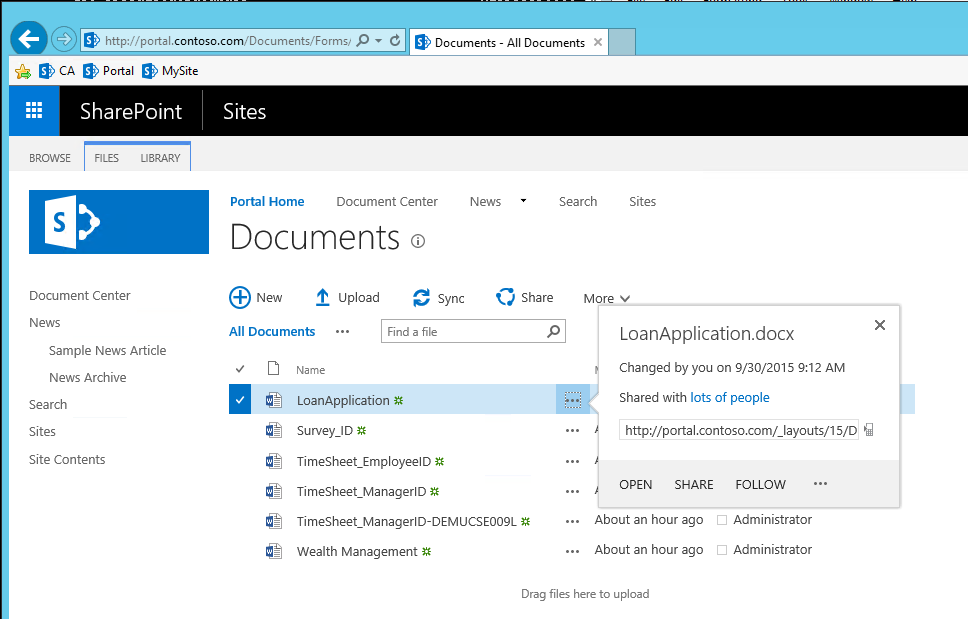The height and width of the screenshot is (619, 968).
Task: Open Sites in top navigation
Action: (x=642, y=202)
